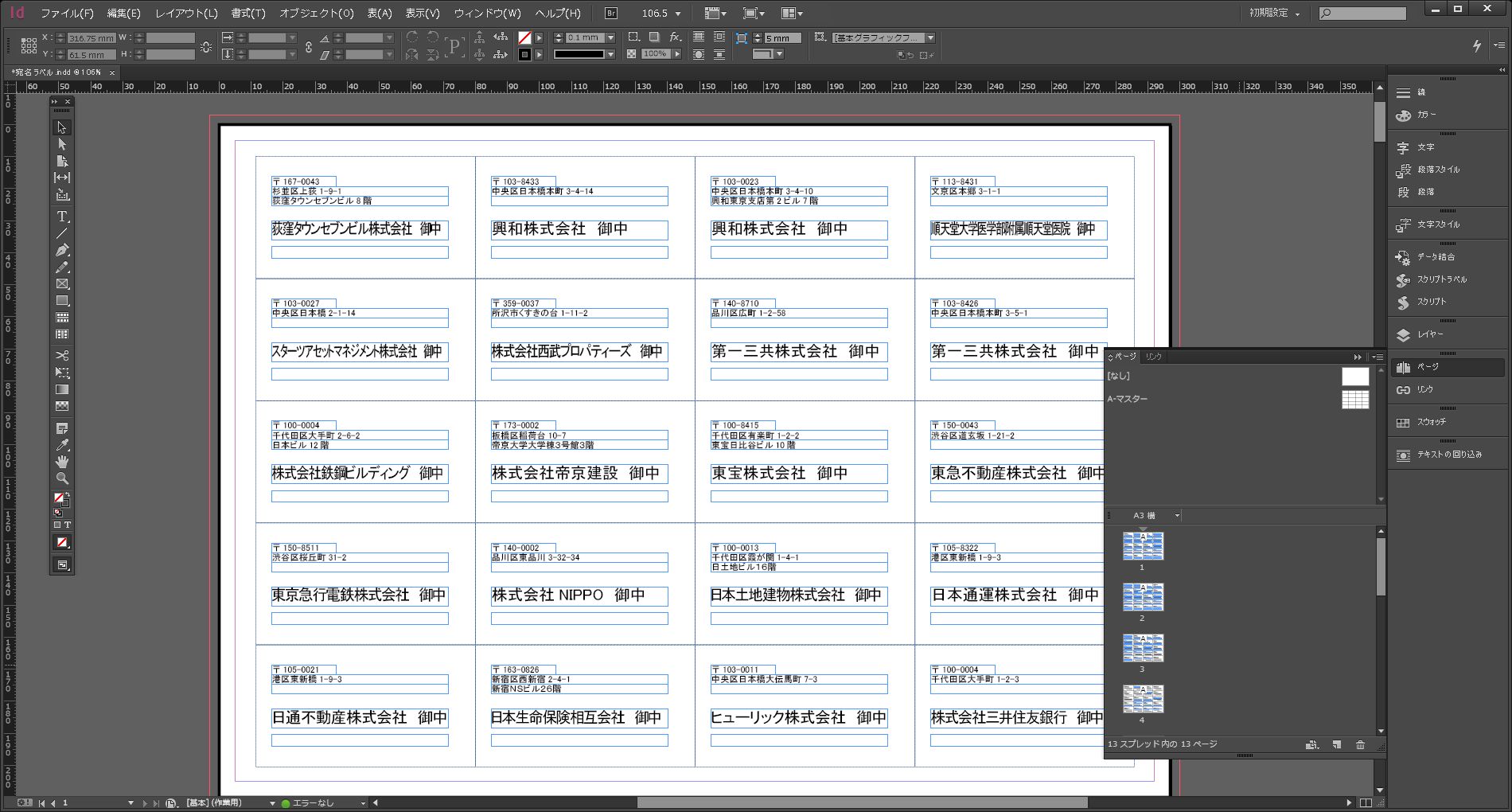Click the trash icon in Pages panel

point(1360,745)
